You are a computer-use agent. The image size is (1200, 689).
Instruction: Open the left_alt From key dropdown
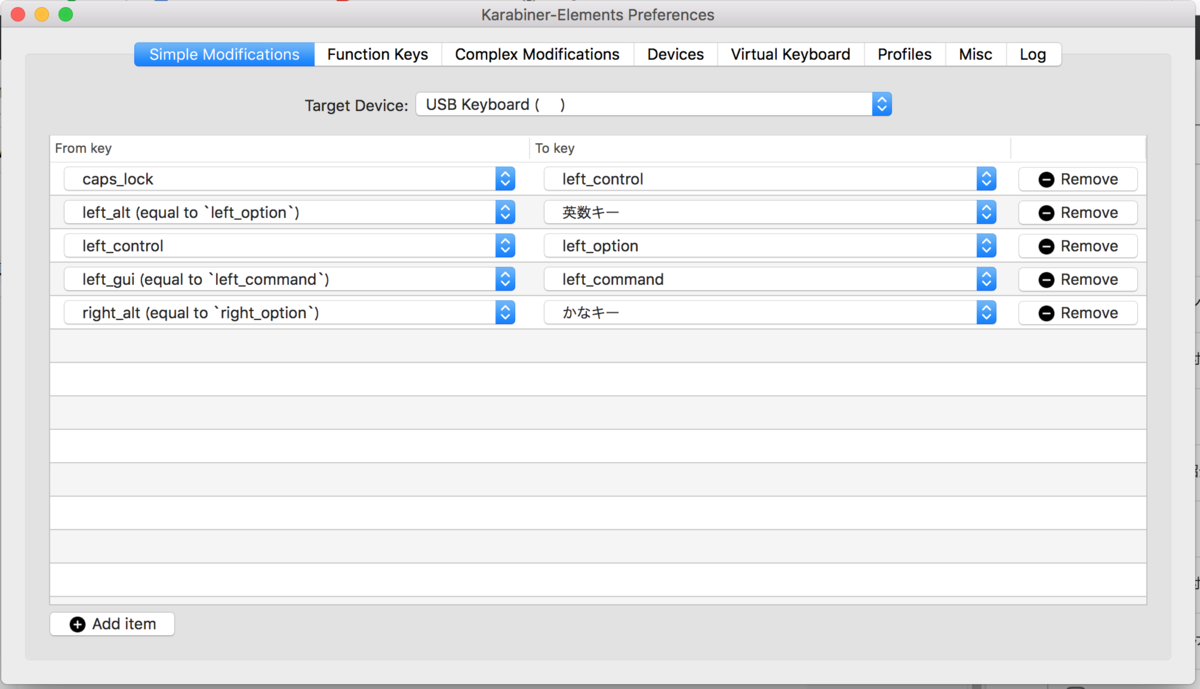tap(290, 212)
